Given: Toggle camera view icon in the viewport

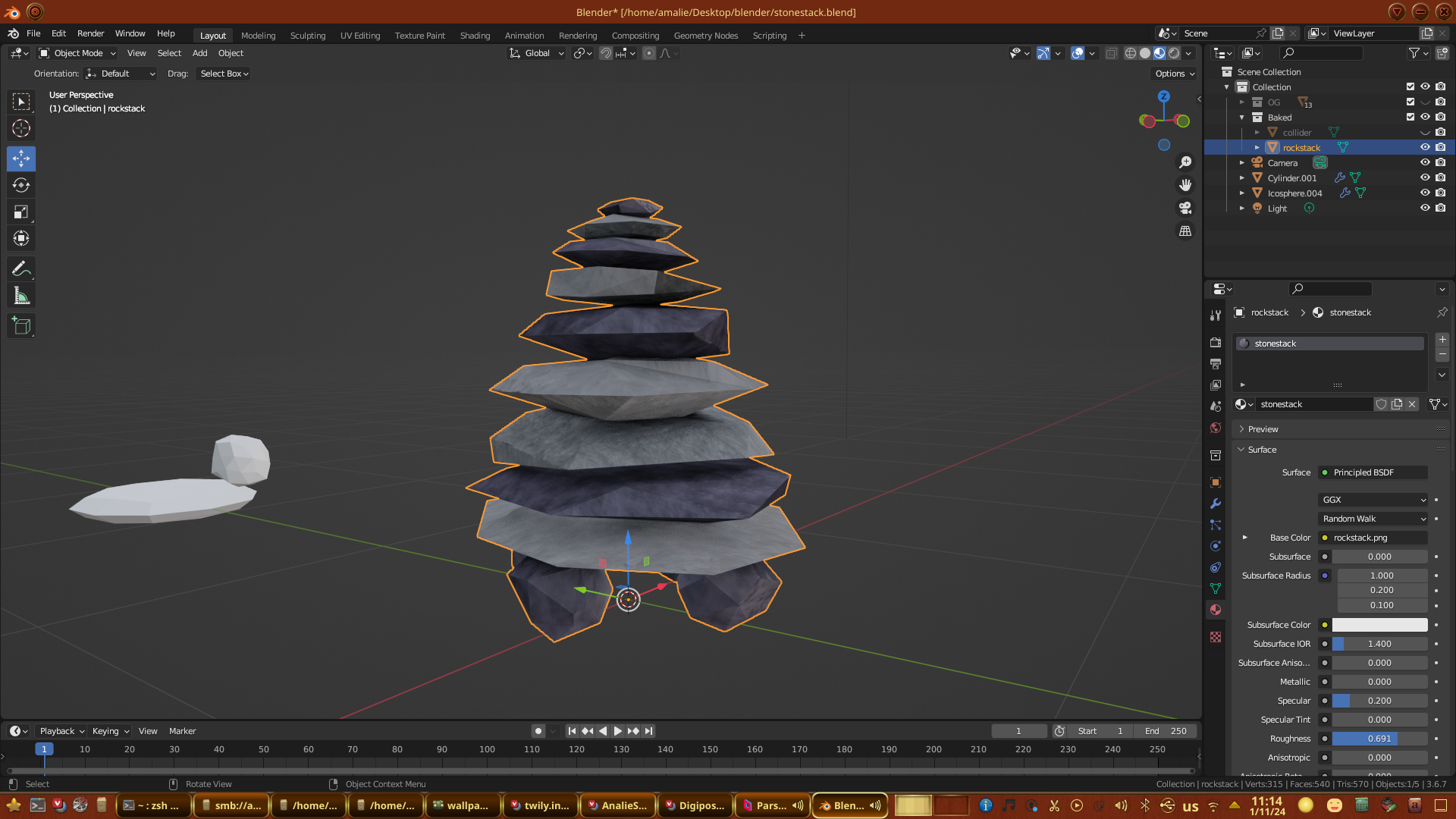Looking at the screenshot, I should 1185,208.
